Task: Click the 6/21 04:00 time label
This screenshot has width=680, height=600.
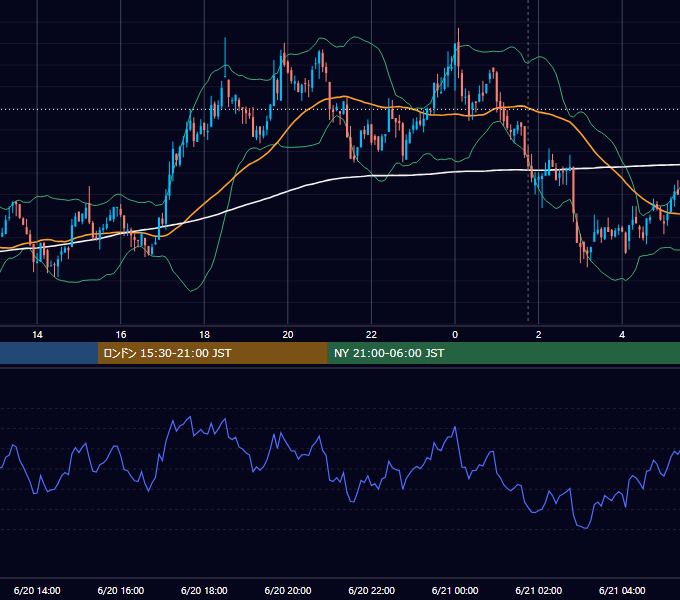Action: click(622, 590)
